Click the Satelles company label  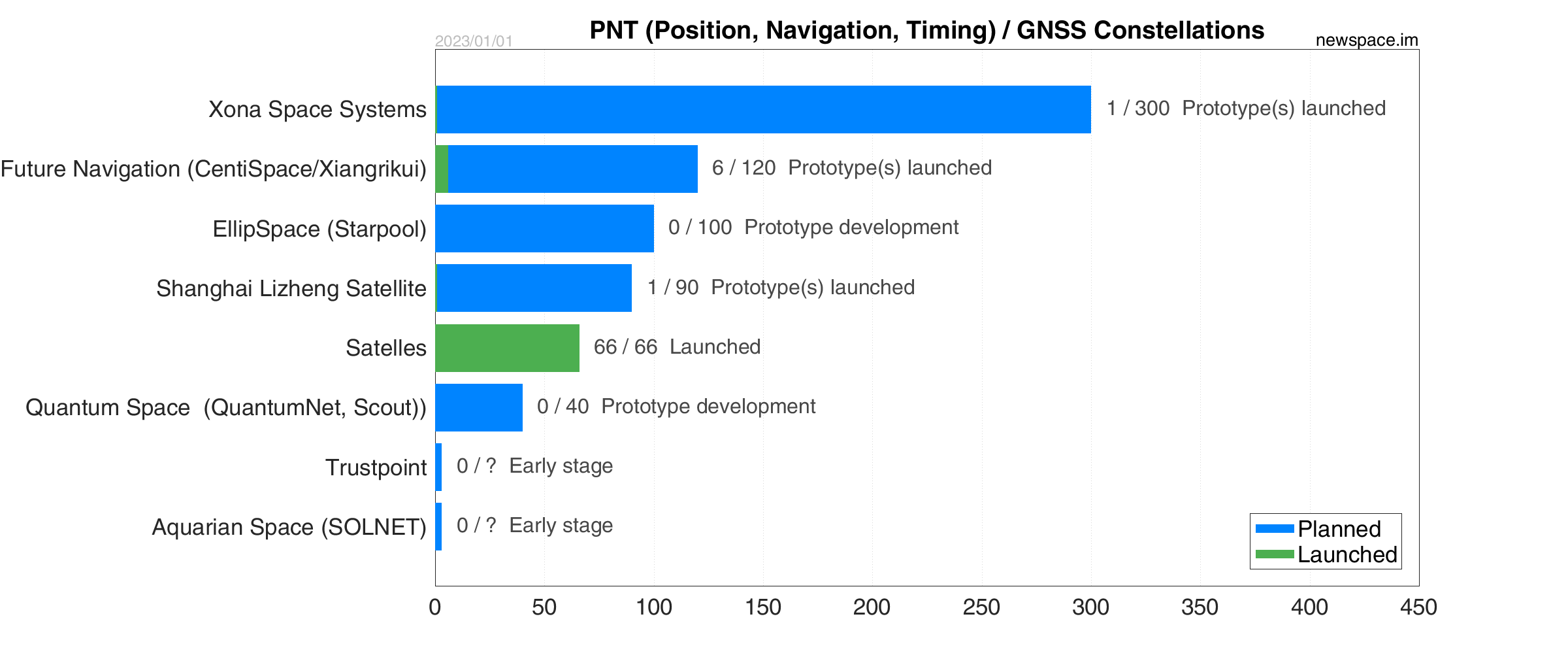pyautogui.click(x=385, y=348)
